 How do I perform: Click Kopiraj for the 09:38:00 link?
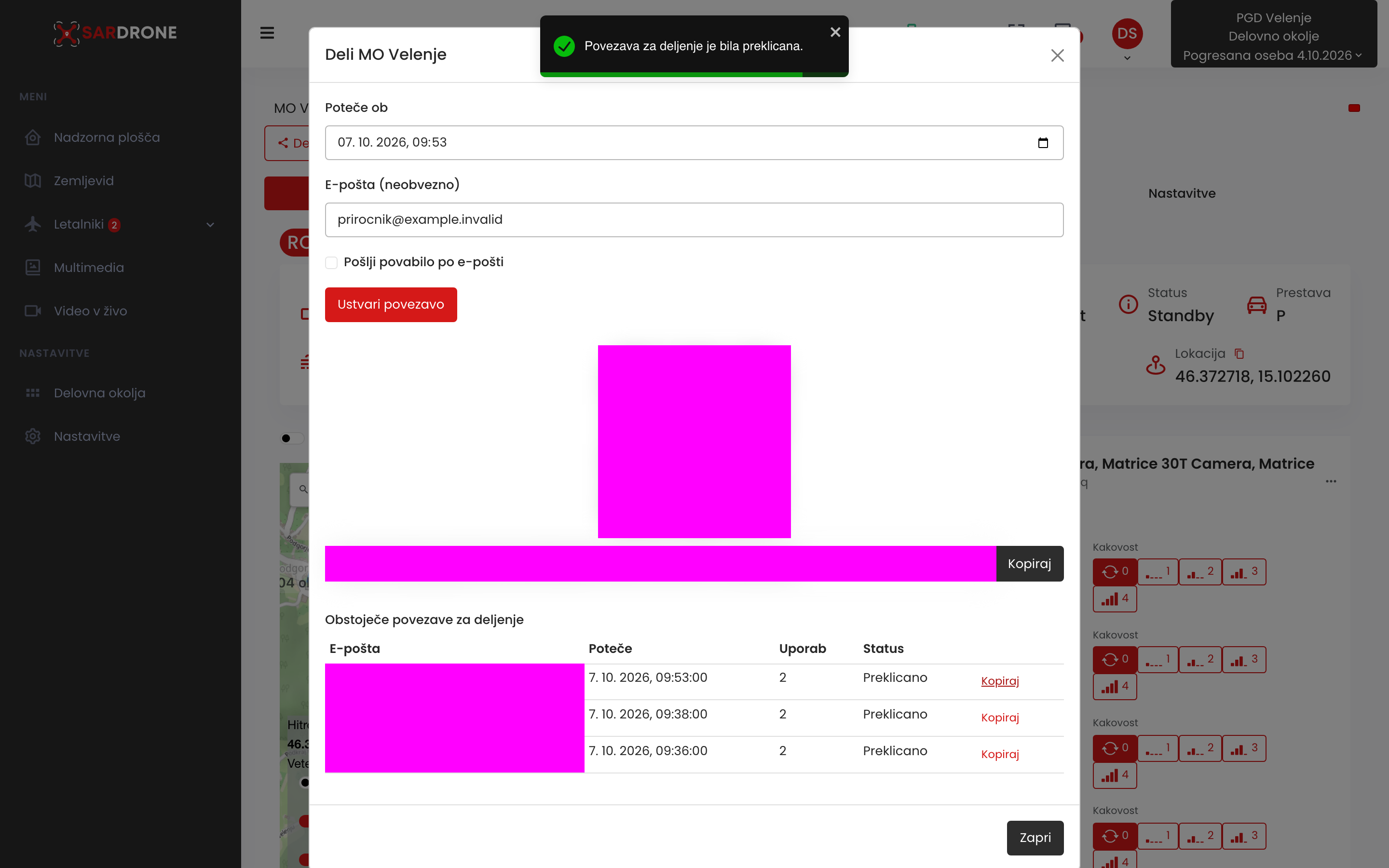(1000, 718)
